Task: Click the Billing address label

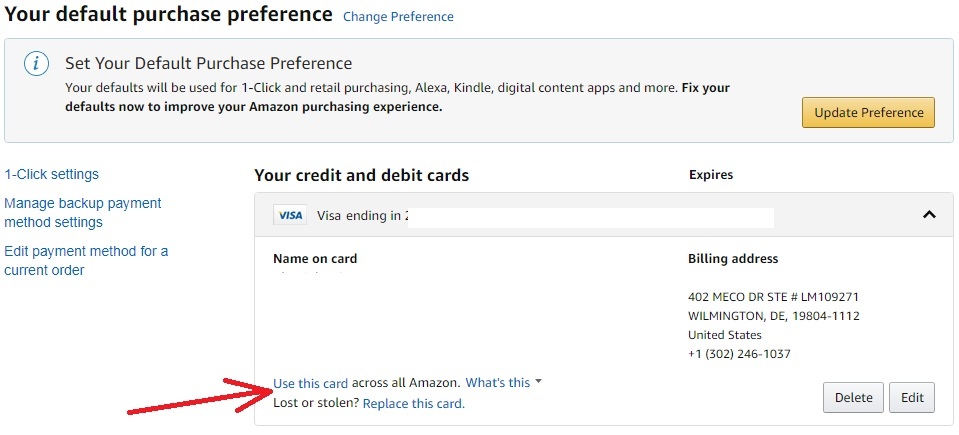Action: click(732, 259)
